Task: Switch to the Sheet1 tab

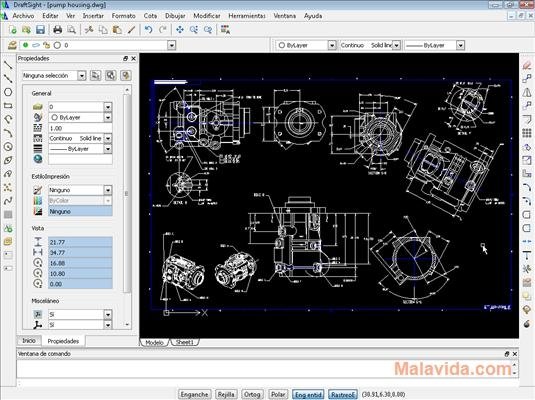Action: [185, 342]
